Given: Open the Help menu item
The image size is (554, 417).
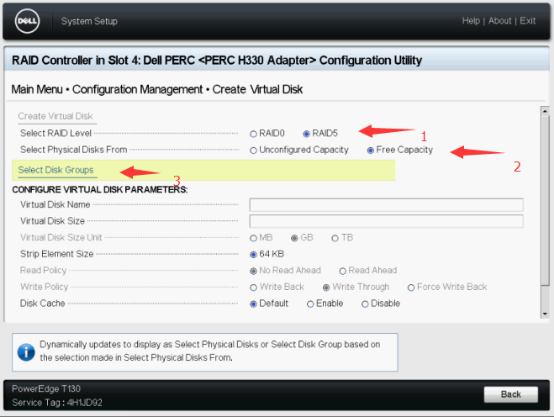Looking at the screenshot, I should pyautogui.click(x=471, y=21).
